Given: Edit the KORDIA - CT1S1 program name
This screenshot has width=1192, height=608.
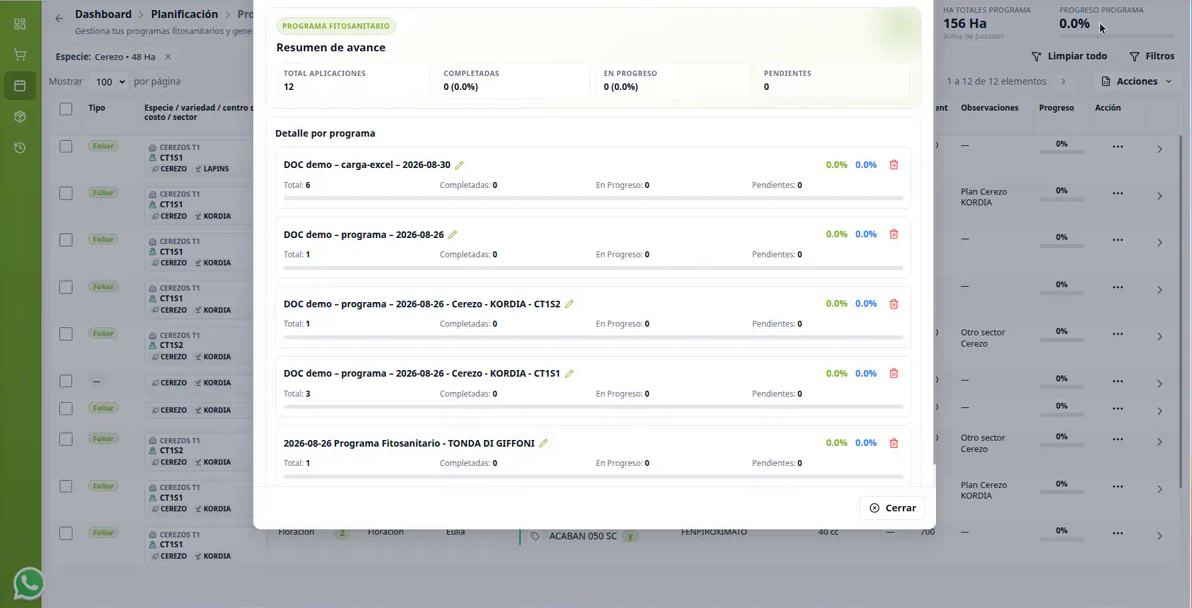Looking at the screenshot, I should pyautogui.click(x=569, y=374).
